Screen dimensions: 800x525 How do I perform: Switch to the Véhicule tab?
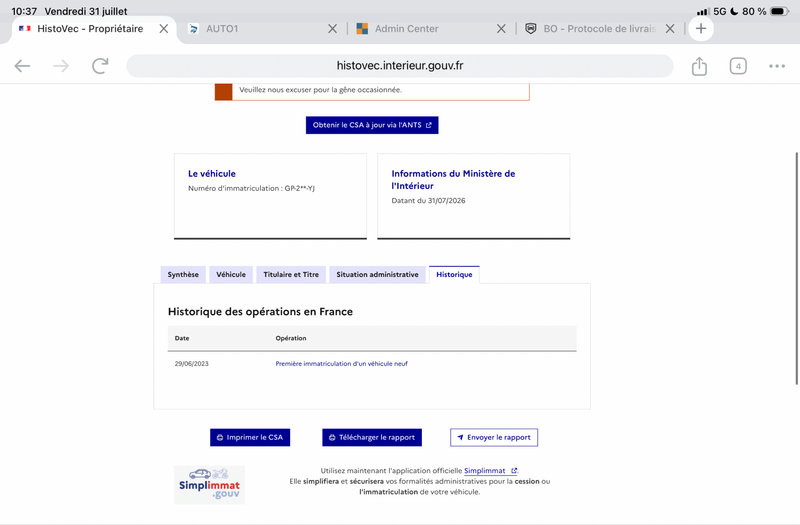[x=231, y=274]
